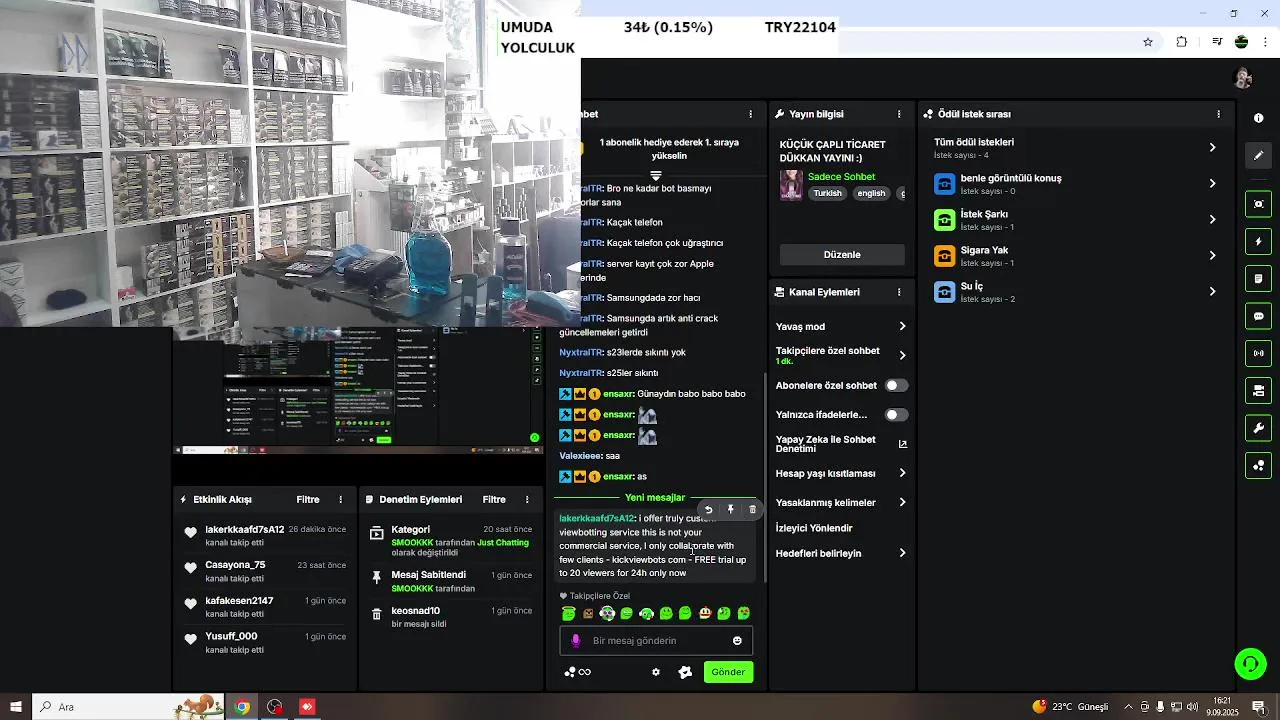Select Casayona_75 follow activity entry
This screenshot has height=720, width=1280.
tap(263, 571)
